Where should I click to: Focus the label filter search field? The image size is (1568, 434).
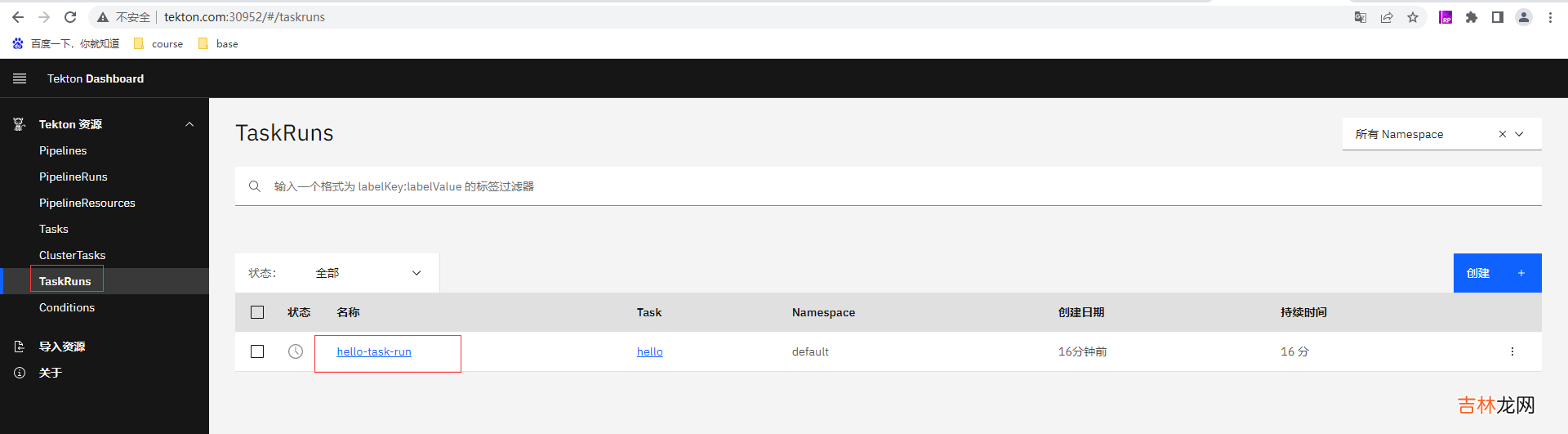click(898, 186)
